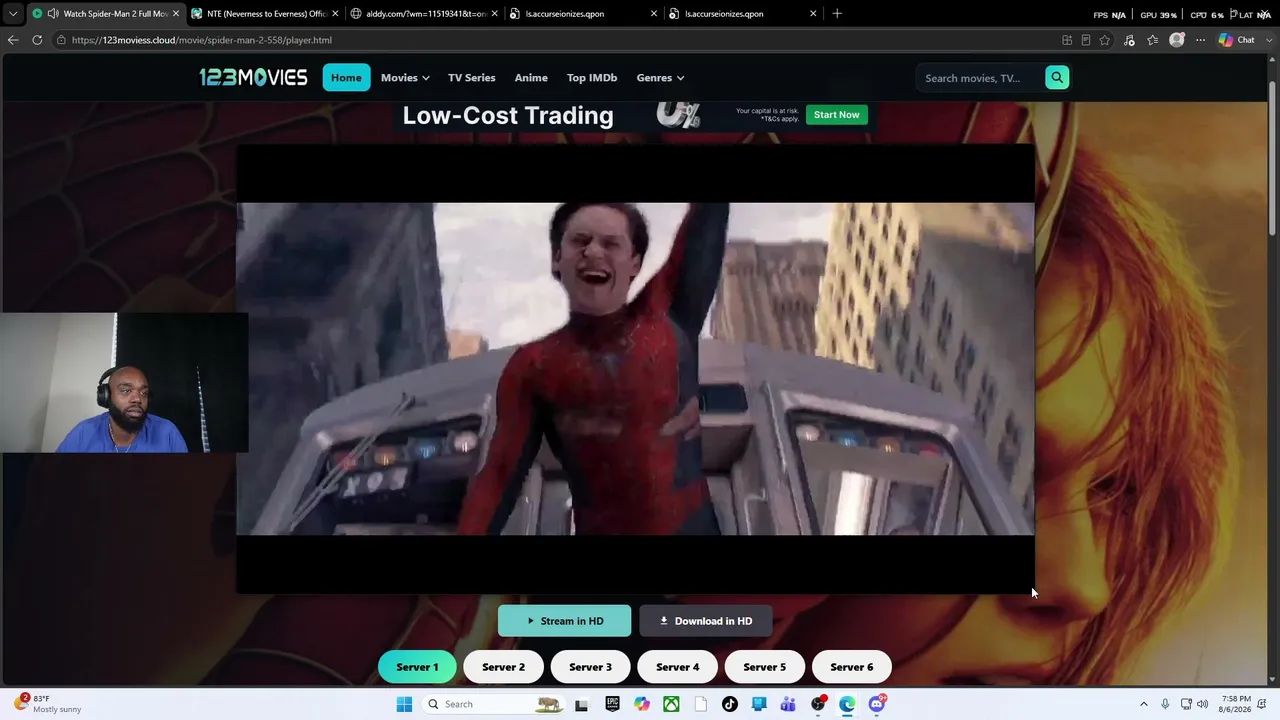This screenshot has height=720, width=1280.
Task: Click the 123Movies logo
Action: pyautogui.click(x=253, y=78)
